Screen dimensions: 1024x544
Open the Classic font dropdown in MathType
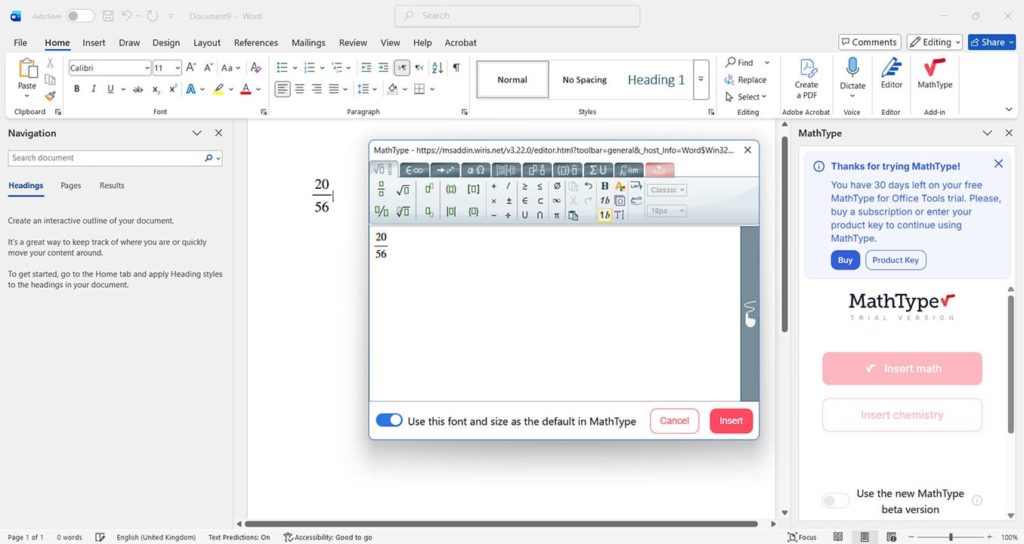tap(666, 190)
